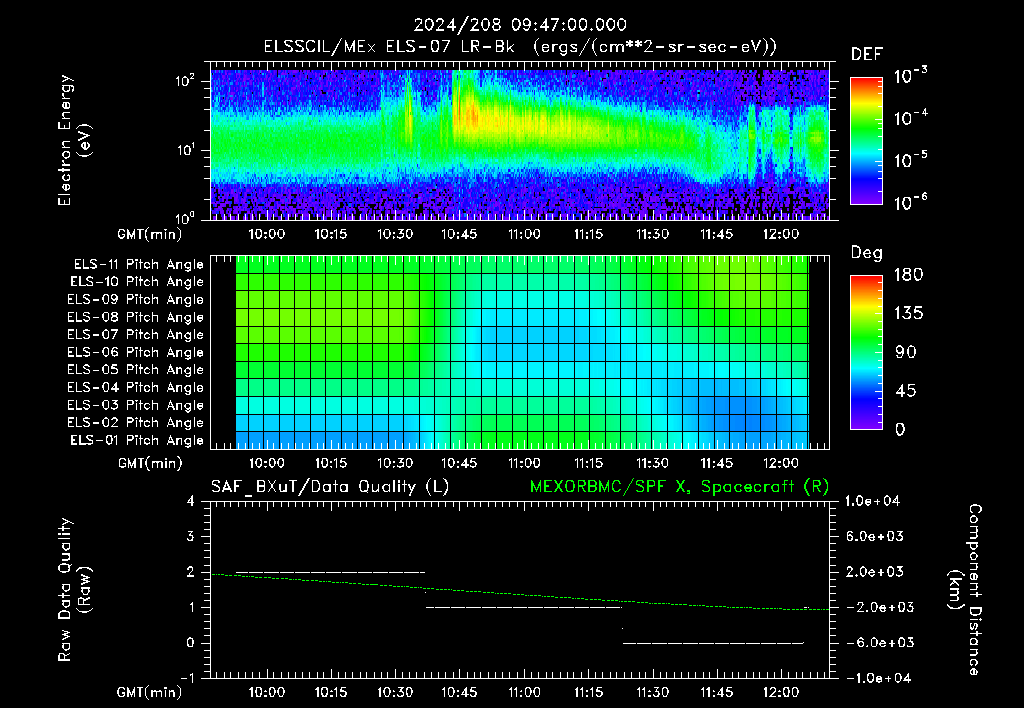This screenshot has width=1024, height=708.
Task: Click the timestamp title 2024/208 09:47:00.000
Action: (x=520, y=25)
